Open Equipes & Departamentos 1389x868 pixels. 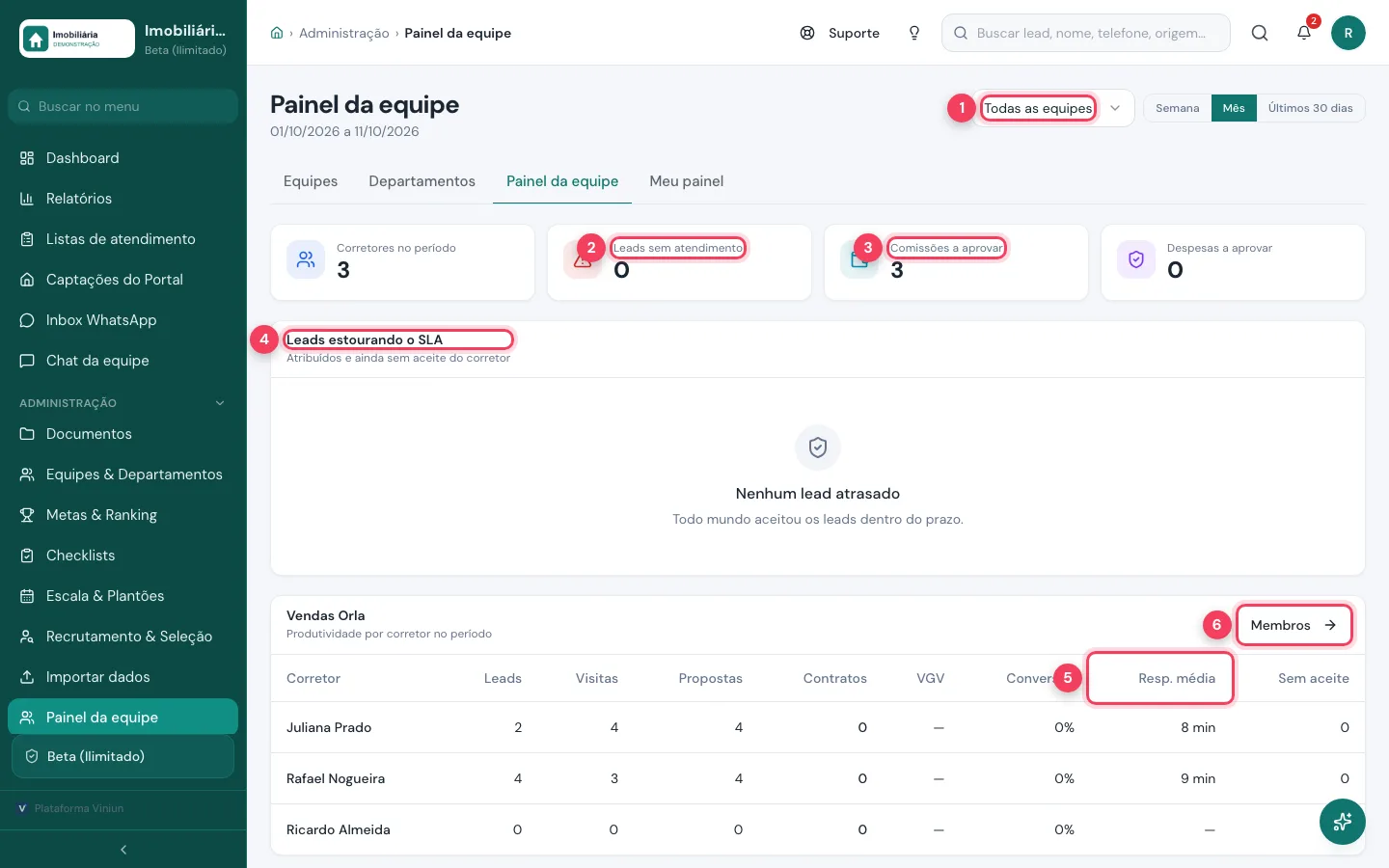tap(123, 475)
